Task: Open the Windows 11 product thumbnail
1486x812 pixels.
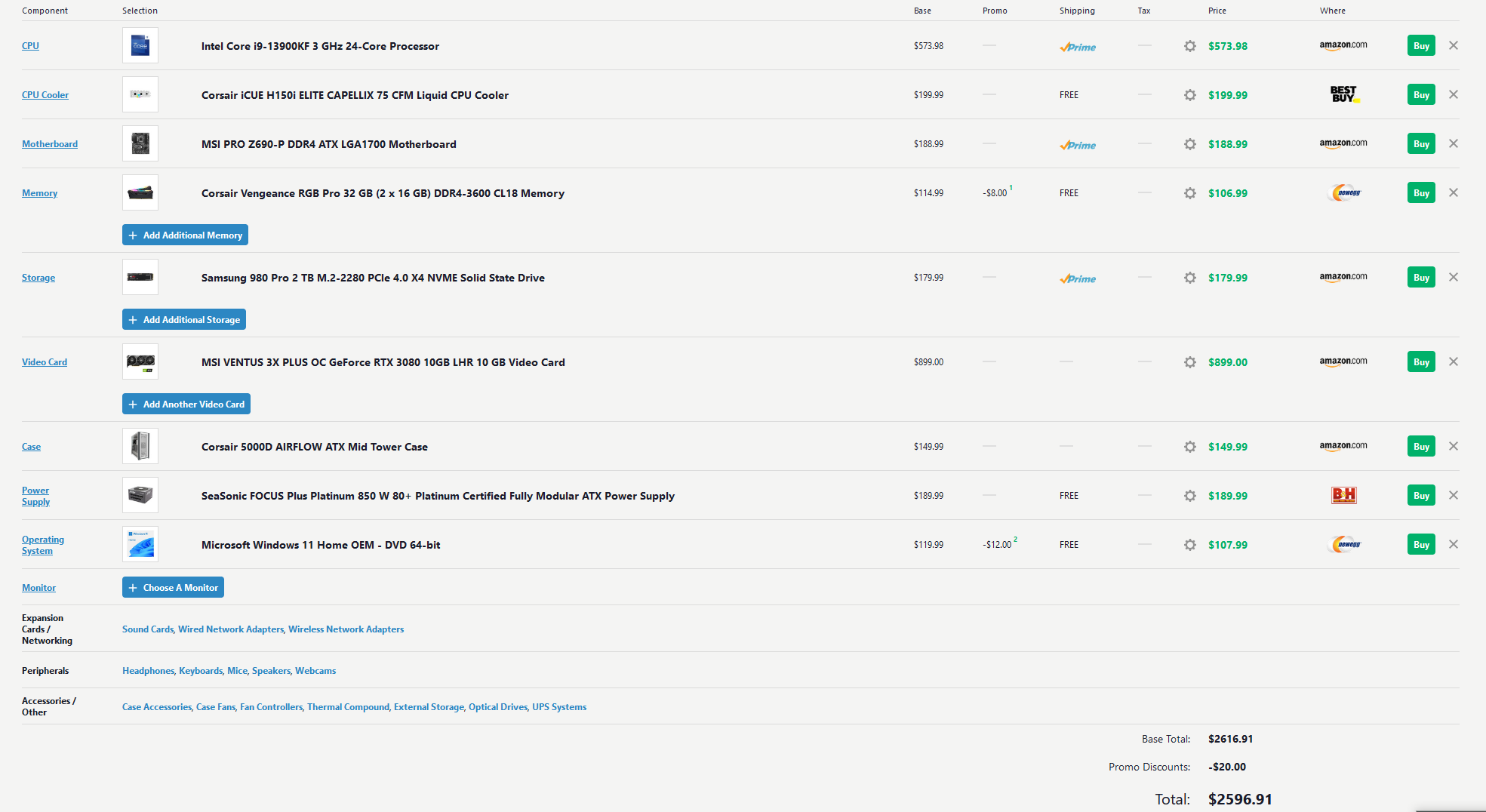Action: tap(140, 544)
